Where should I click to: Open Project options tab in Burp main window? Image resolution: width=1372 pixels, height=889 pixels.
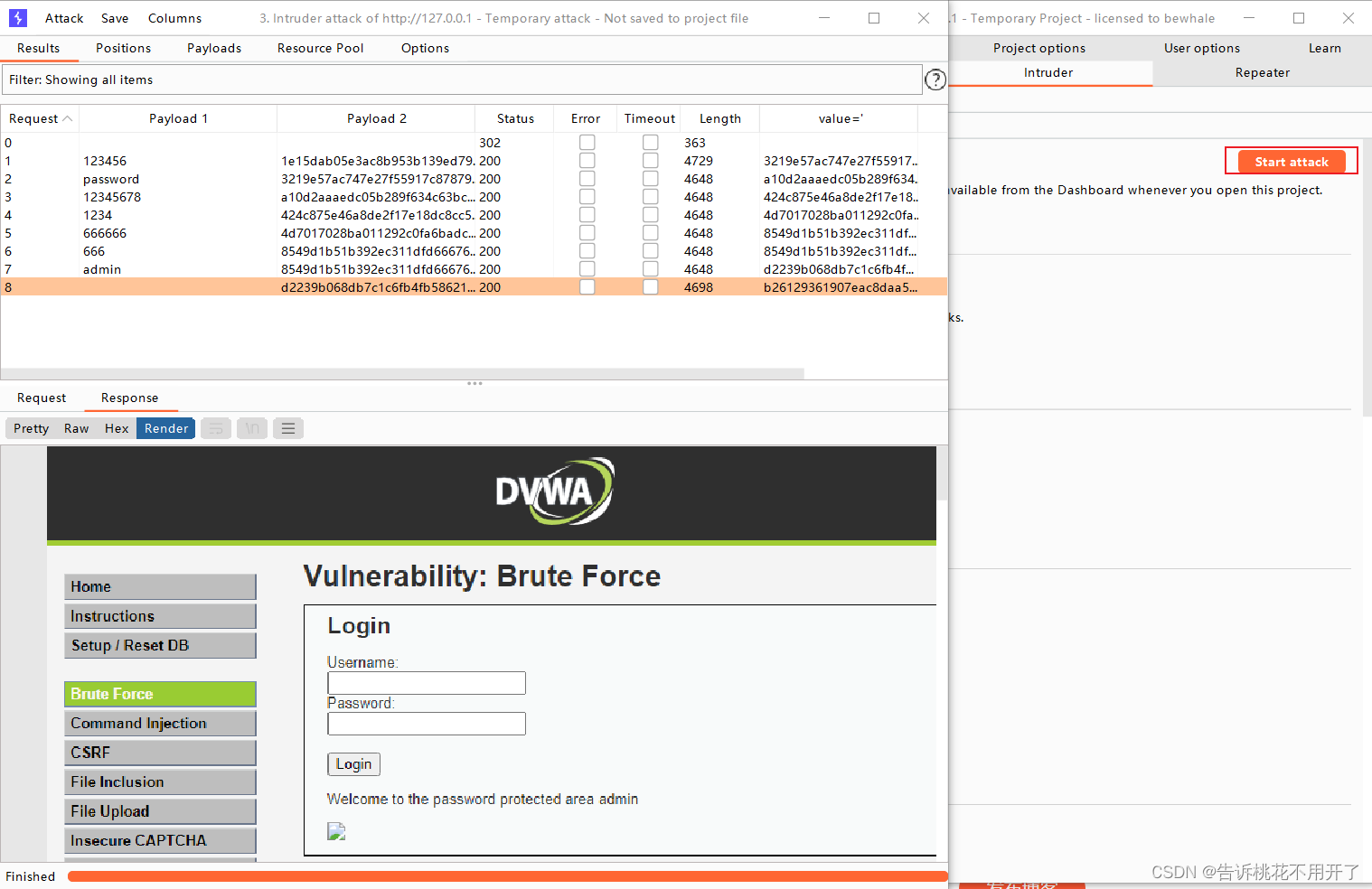pyautogui.click(x=1039, y=48)
